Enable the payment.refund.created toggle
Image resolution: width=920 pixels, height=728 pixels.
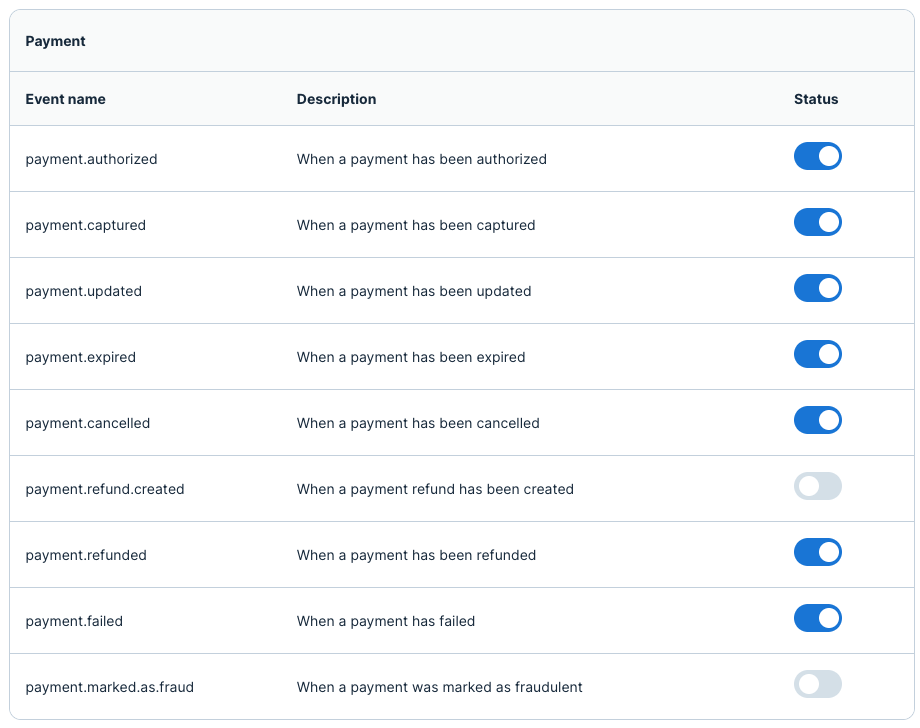[x=817, y=487]
